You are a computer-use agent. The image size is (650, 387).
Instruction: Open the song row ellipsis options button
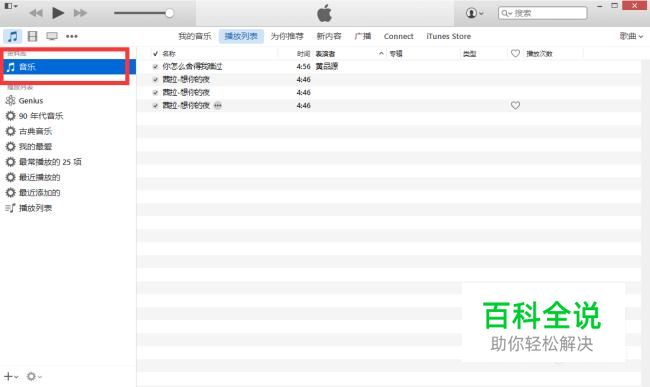click(218, 105)
